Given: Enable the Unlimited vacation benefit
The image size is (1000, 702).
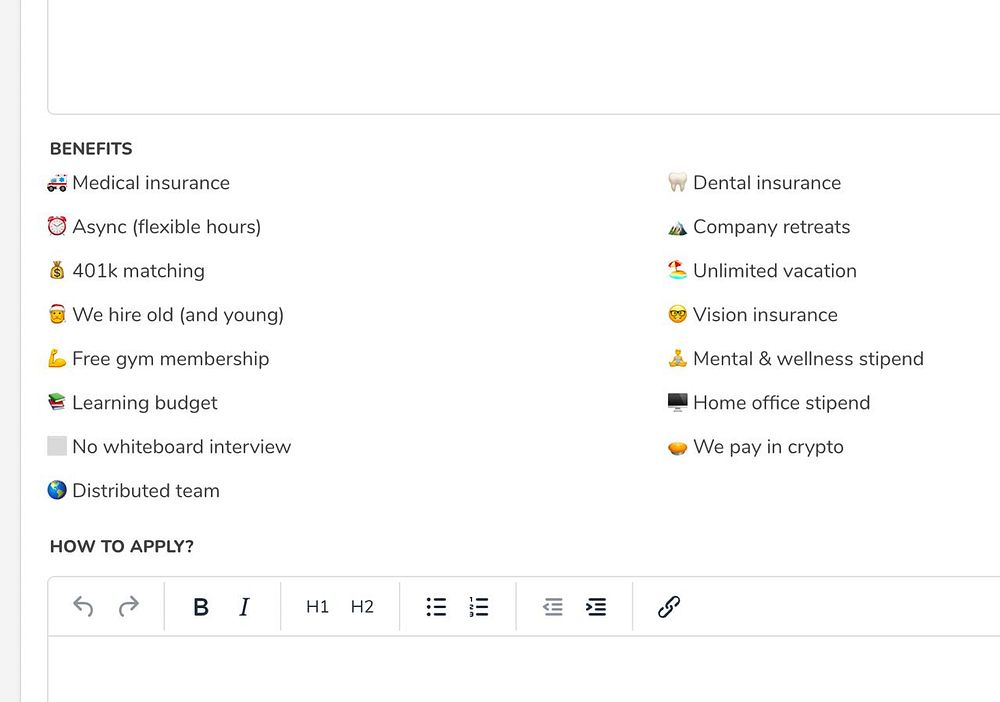Looking at the screenshot, I should 763,271.
